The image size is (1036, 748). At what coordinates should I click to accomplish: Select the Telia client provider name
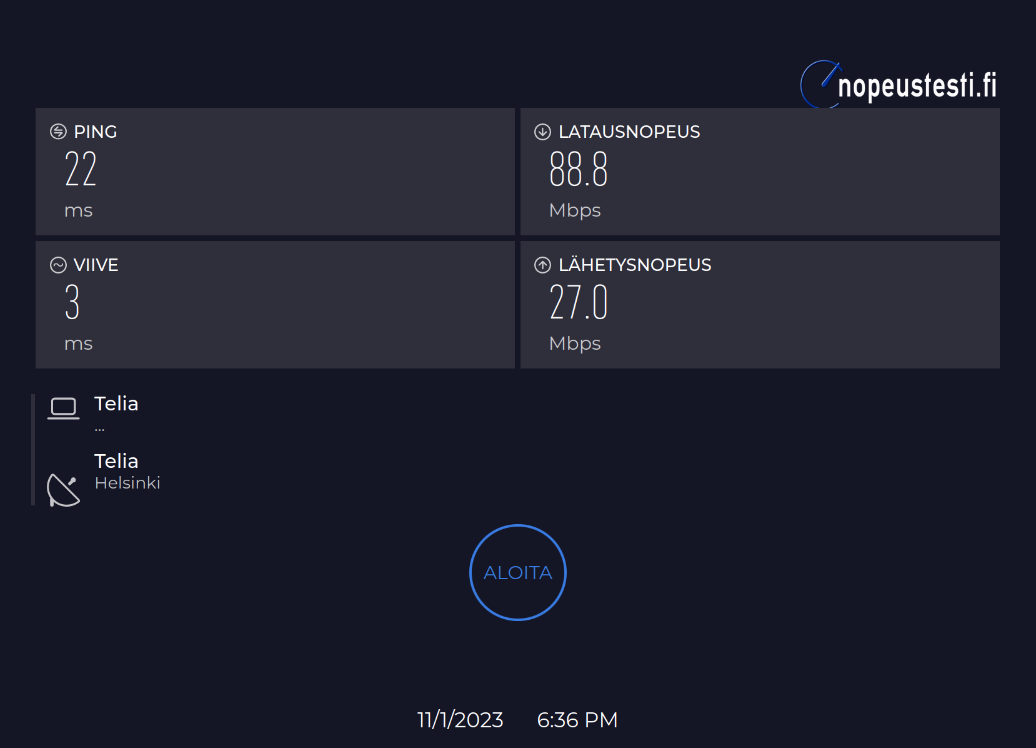pyautogui.click(x=116, y=404)
